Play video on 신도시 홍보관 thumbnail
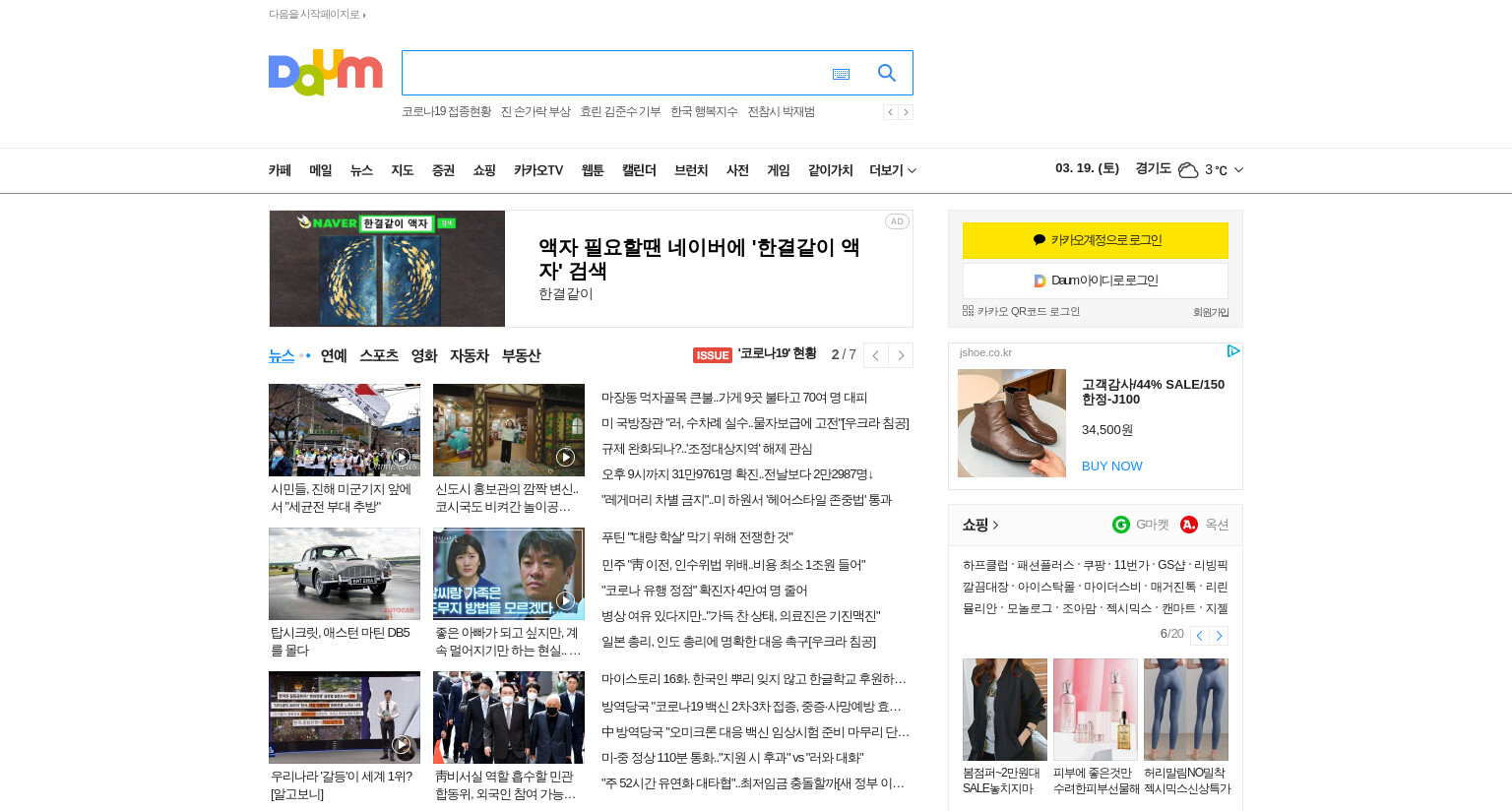The image size is (1512, 811). (565, 457)
